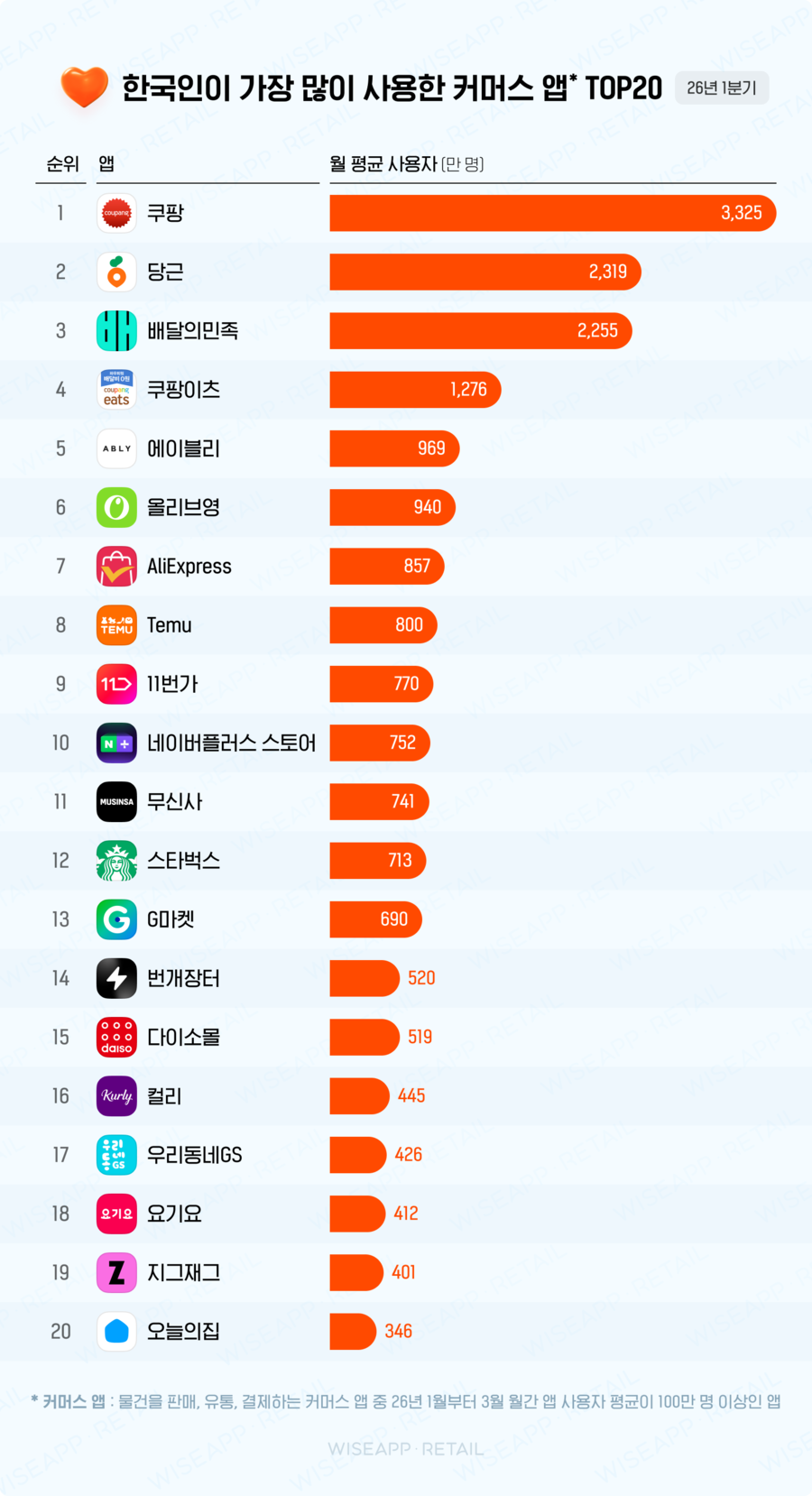Click the Starbucks siren logo icon
Viewport: 812px width, 1496px height.
(116, 860)
